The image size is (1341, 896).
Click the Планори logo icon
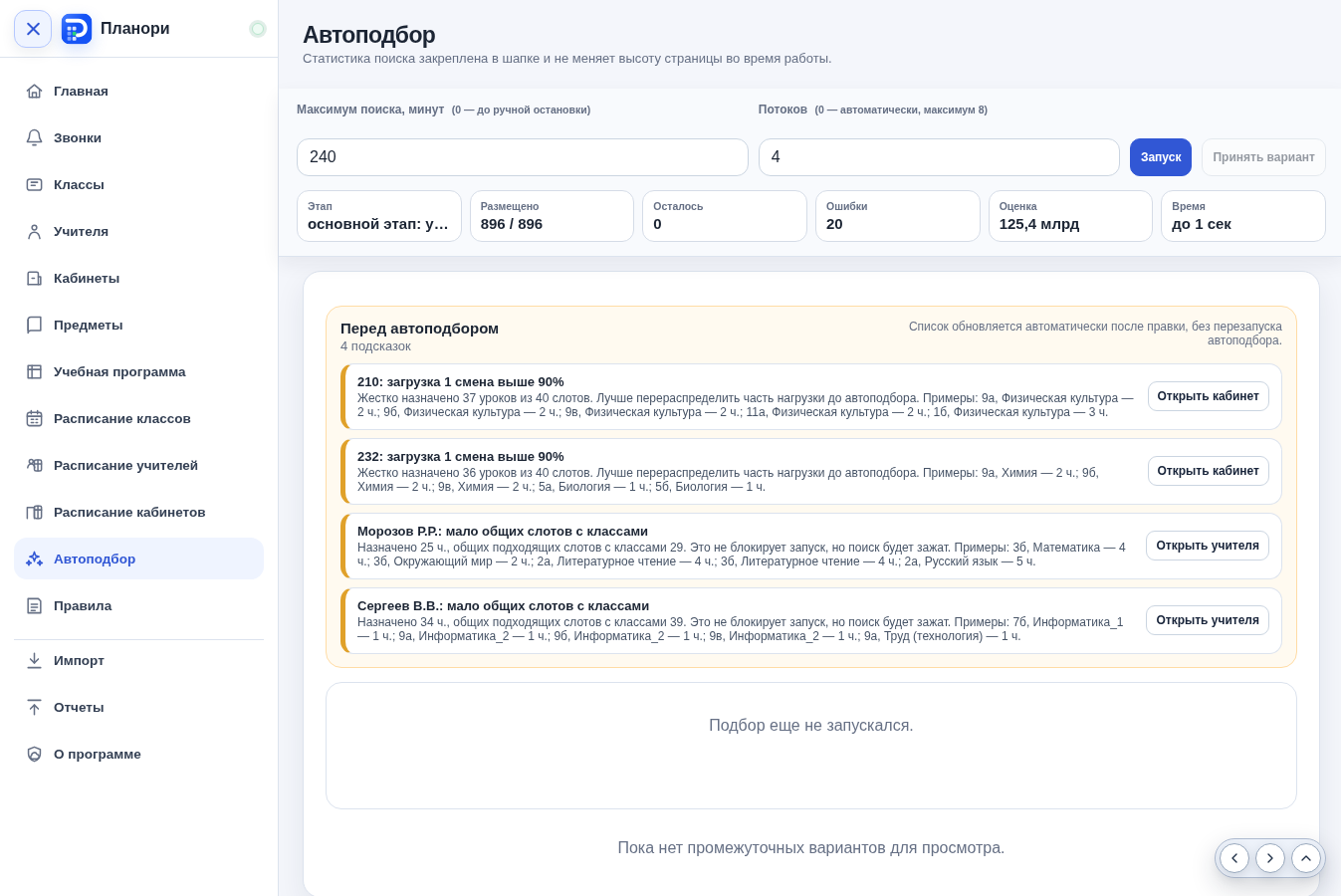[x=77, y=29]
